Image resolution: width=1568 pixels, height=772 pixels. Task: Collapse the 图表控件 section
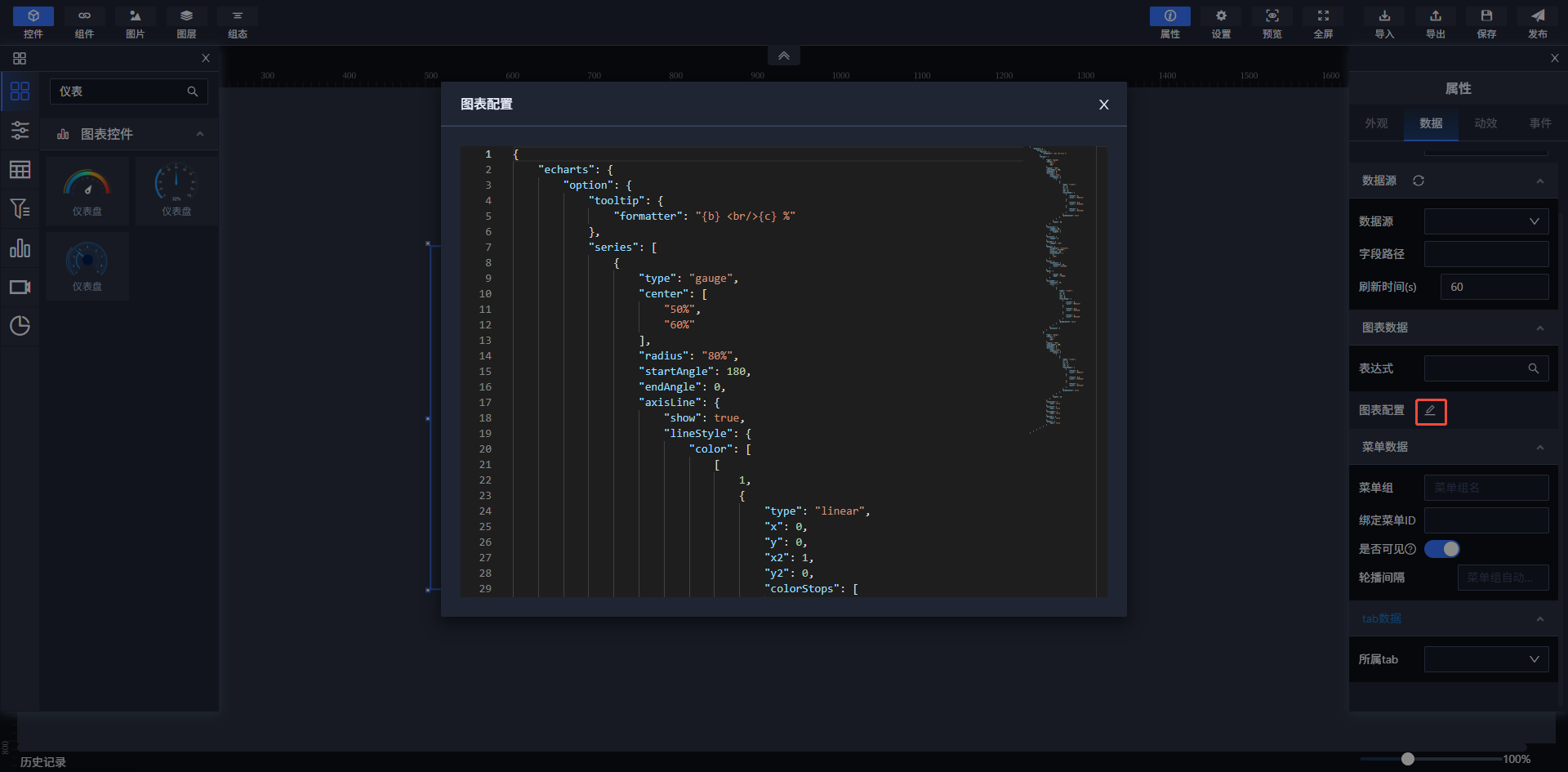pos(200,134)
